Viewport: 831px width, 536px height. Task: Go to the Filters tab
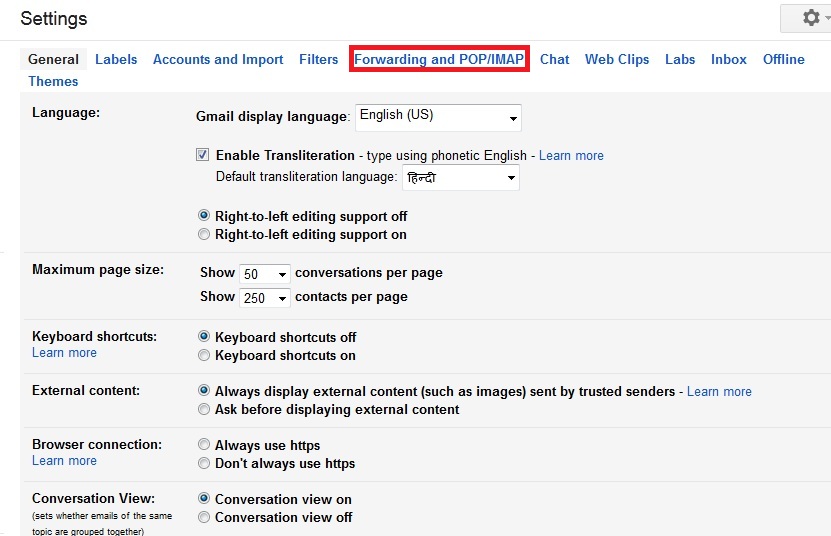[319, 59]
